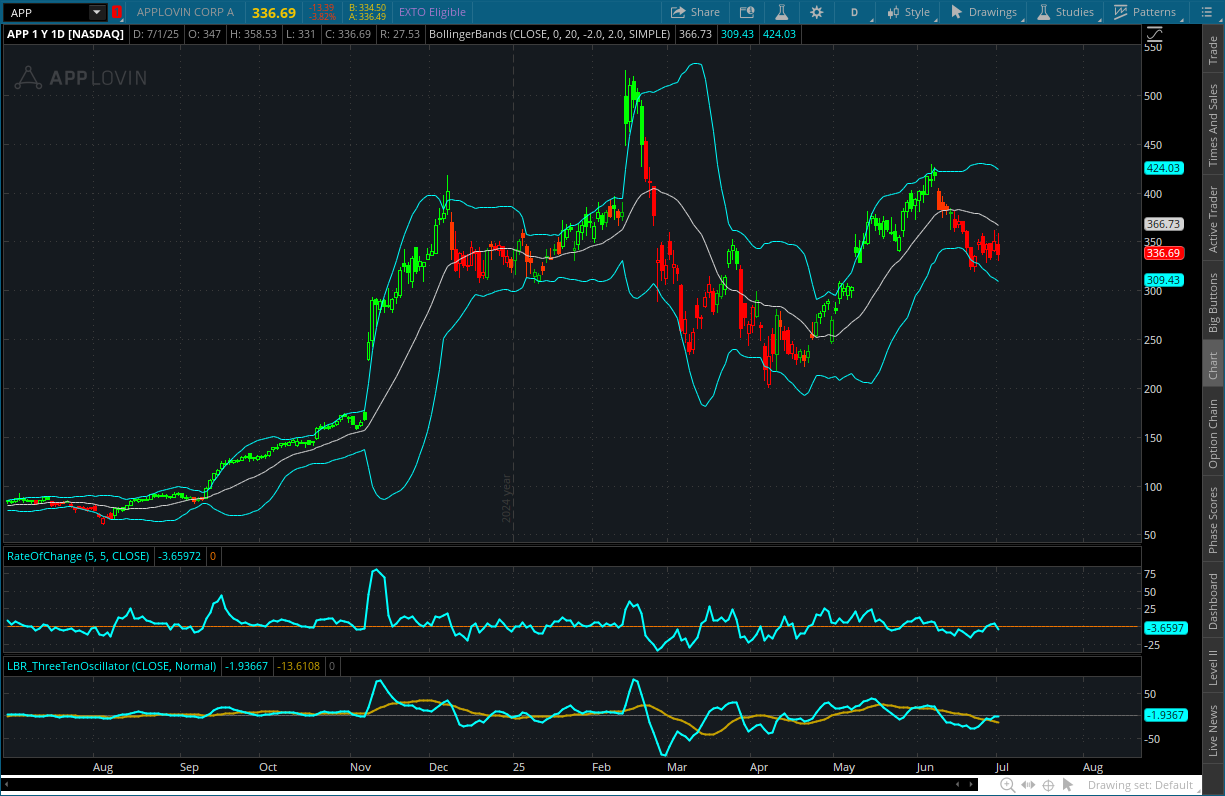Open the Patterns dropdown menu
Viewport: 1225px width, 796px height.
1144,12
